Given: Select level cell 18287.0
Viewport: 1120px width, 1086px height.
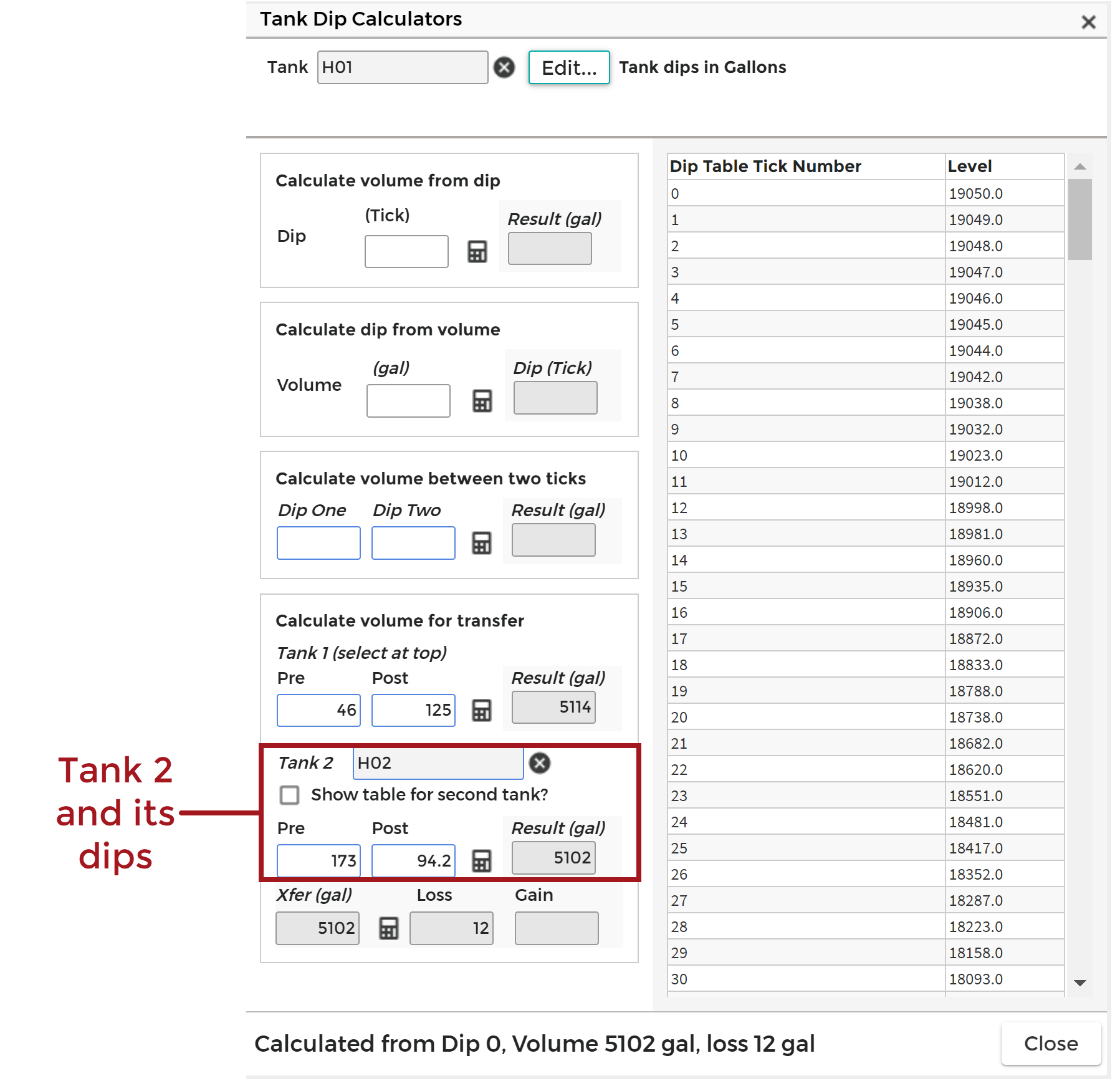Looking at the screenshot, I should pyautogui.click(x=1005, y=901).
